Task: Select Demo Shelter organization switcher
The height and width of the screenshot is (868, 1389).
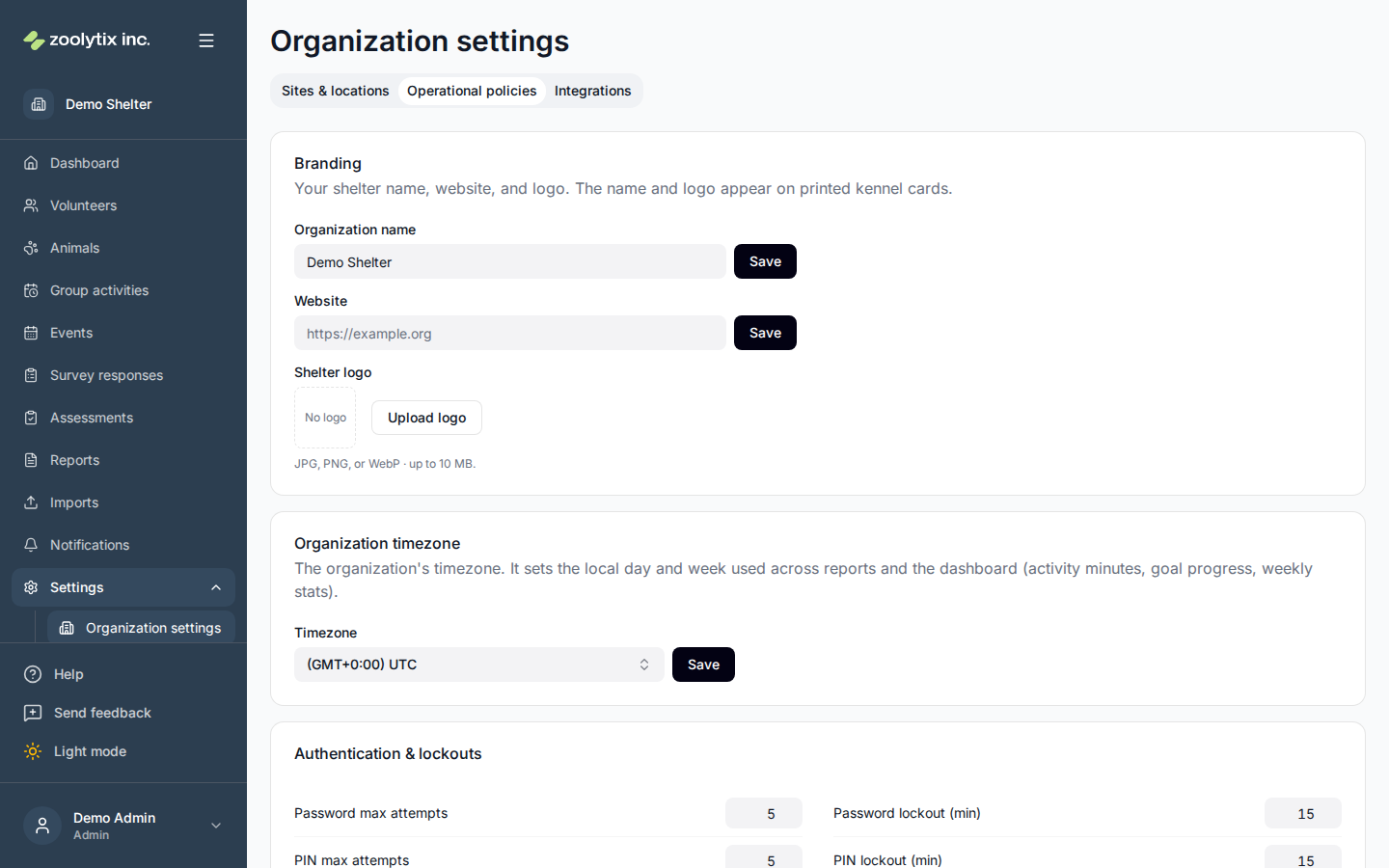Action: pyautogui.click(x=123, y=104)
